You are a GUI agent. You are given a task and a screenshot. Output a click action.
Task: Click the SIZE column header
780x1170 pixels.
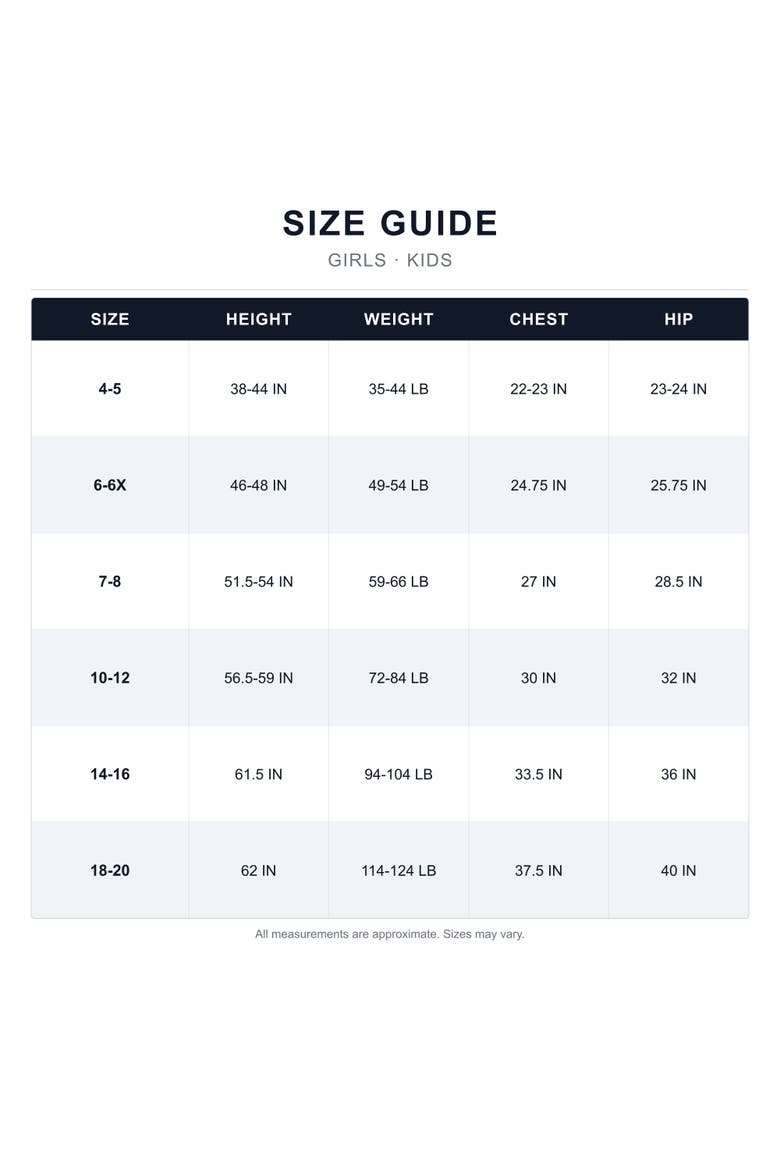tap(110, 319)
